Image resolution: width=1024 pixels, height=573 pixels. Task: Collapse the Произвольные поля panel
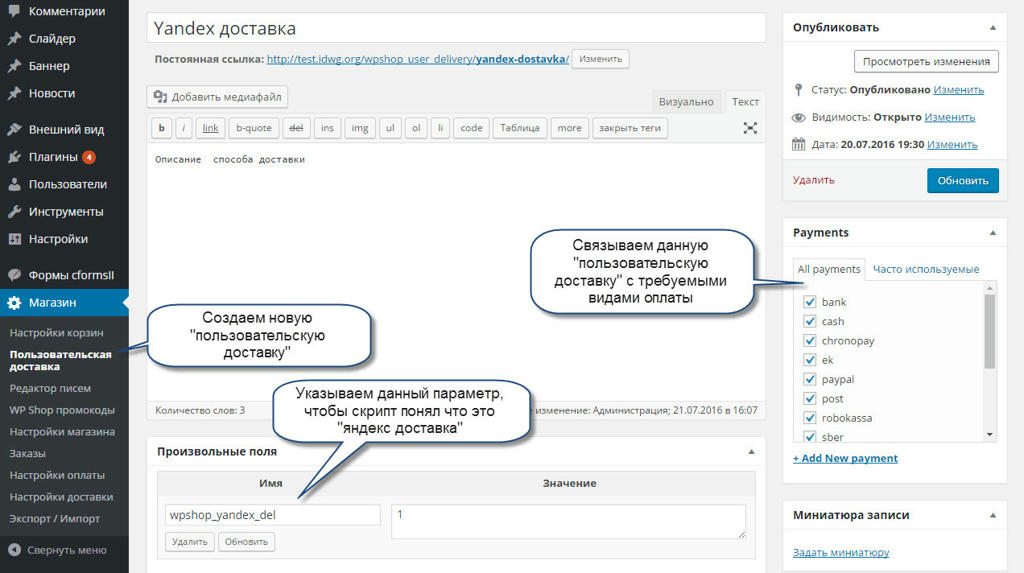[x=751, y=451]
